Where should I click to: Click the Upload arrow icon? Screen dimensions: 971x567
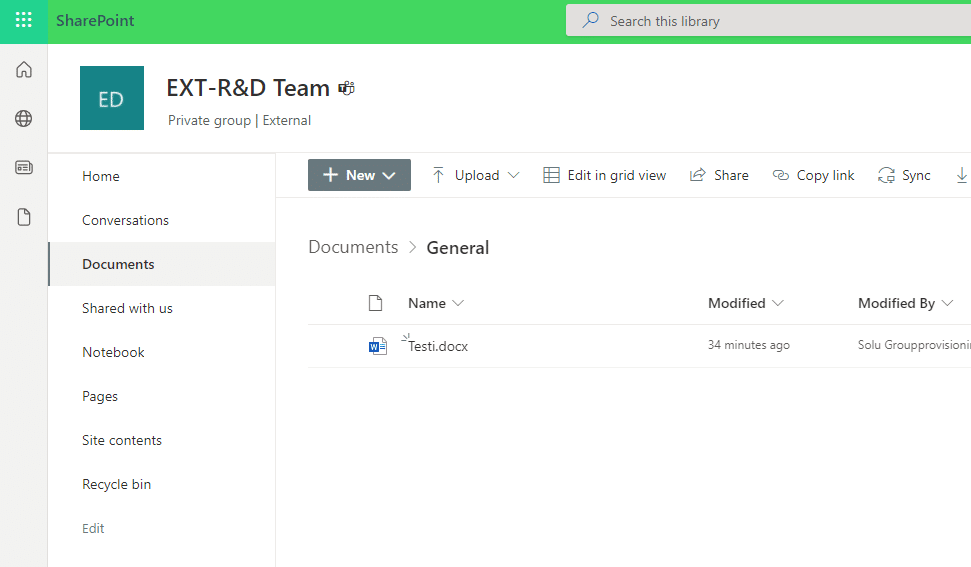[438, 175]
